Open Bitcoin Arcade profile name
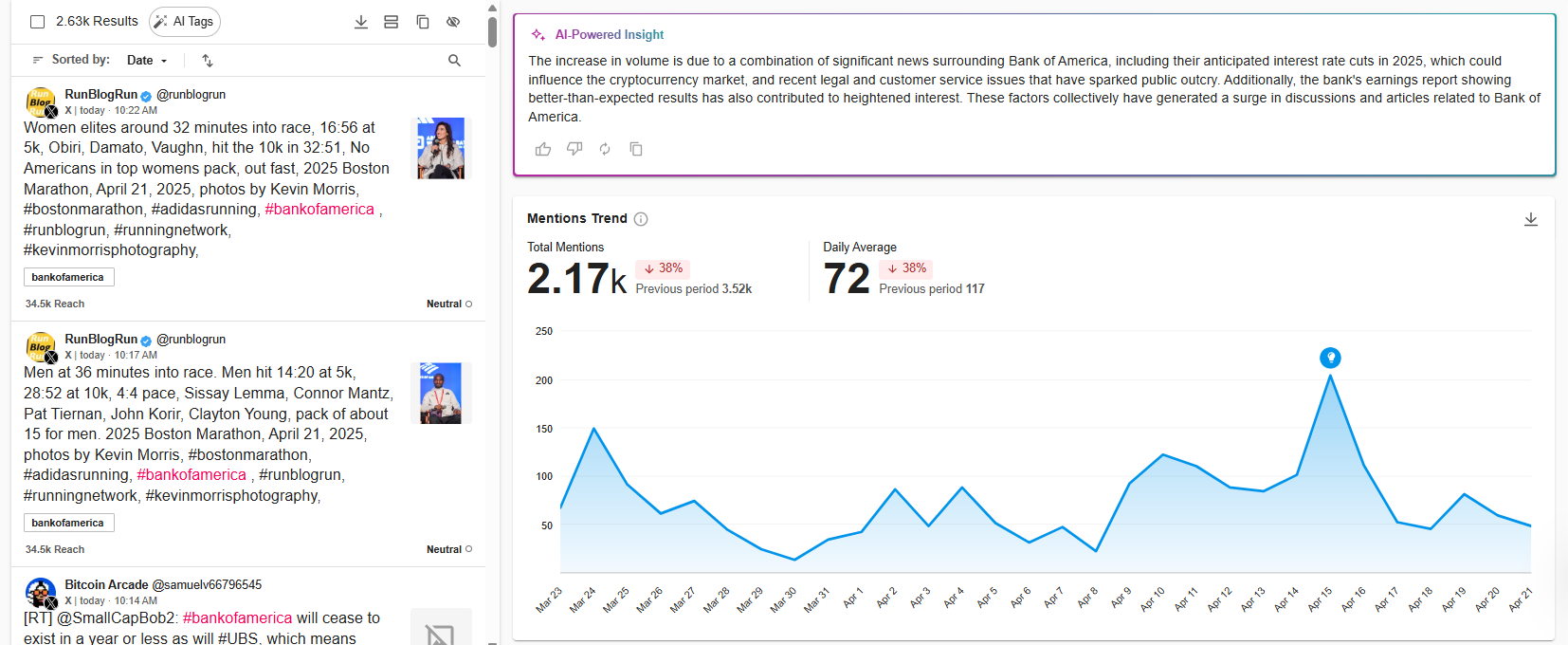 pos(106,585)
